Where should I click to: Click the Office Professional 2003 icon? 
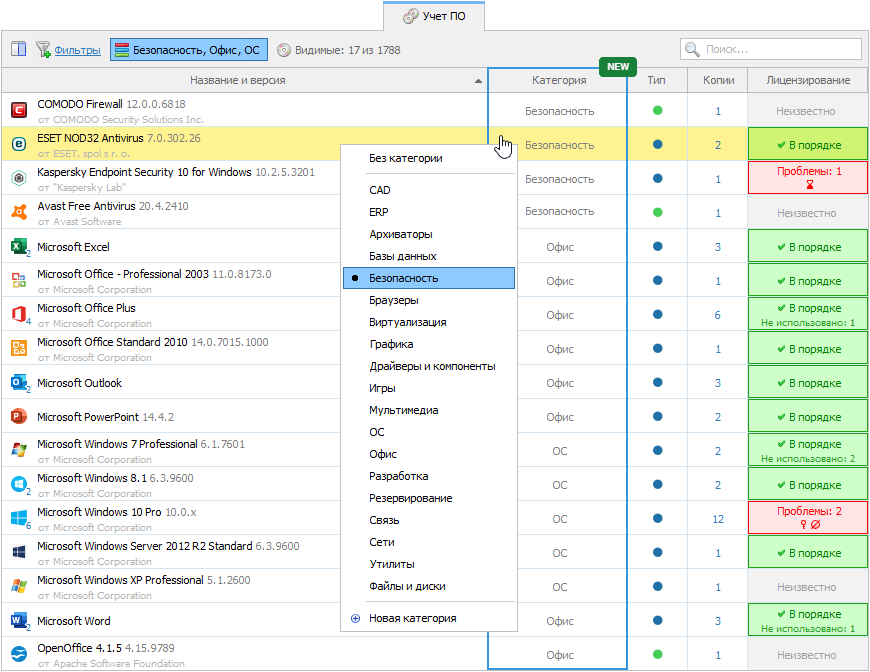(19, 280)
